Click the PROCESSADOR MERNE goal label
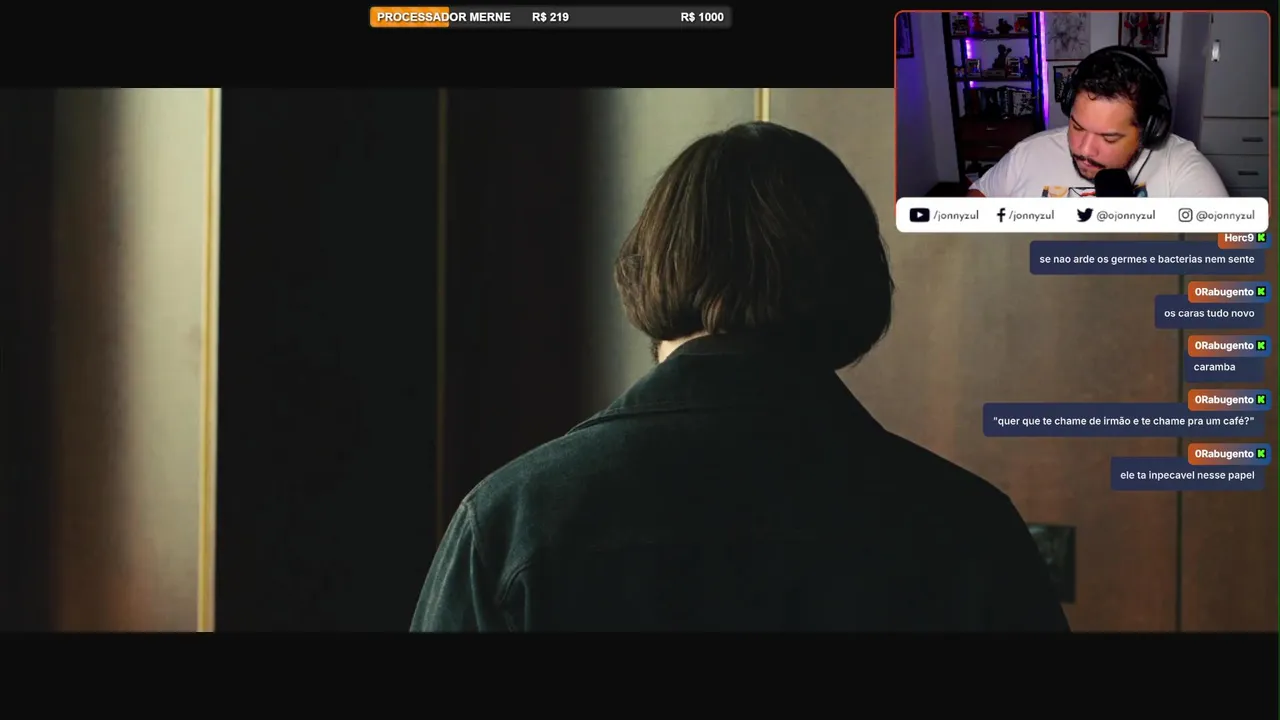1280x720 pixels. pyautogui.click(x=443, y=17)
